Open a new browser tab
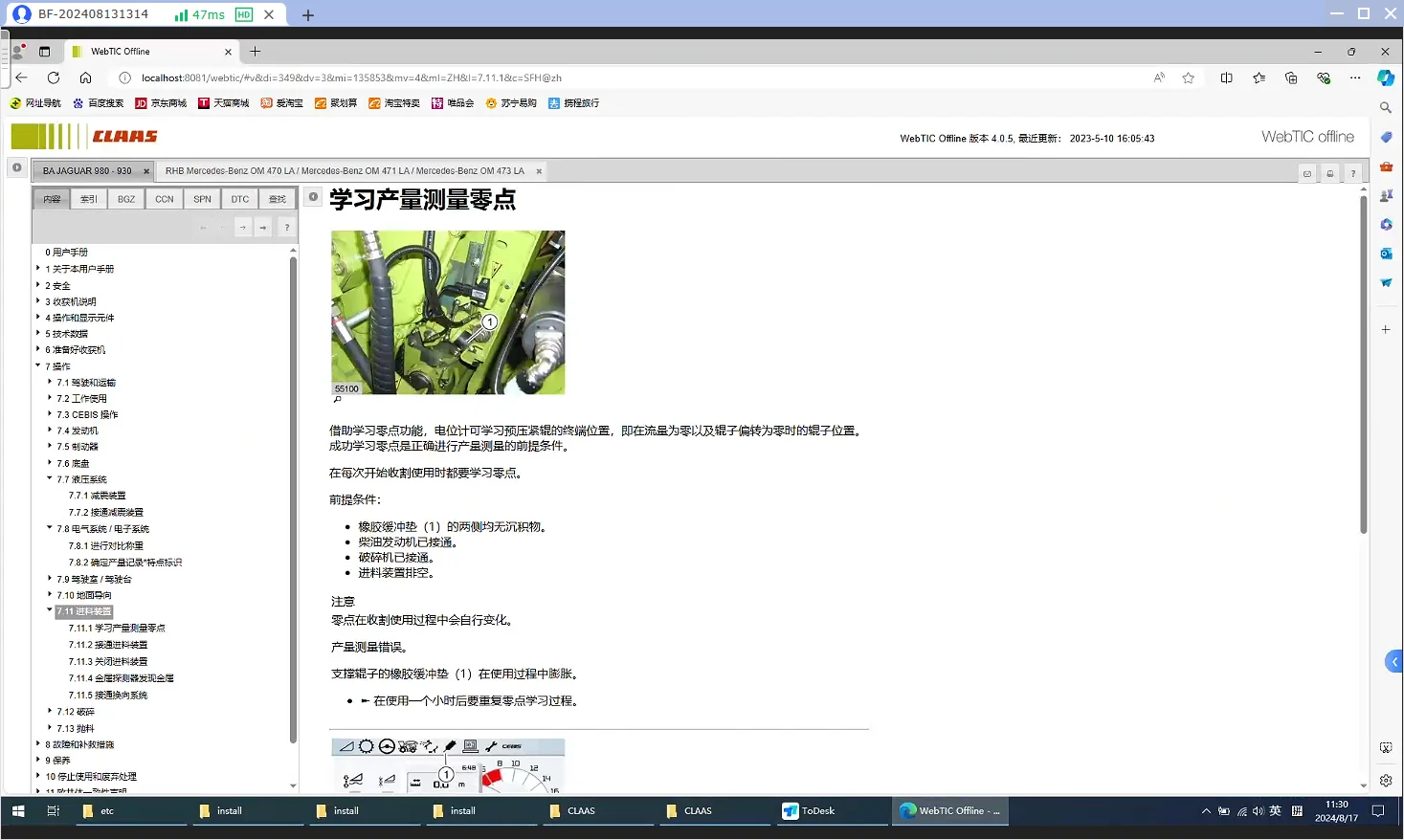The image size is (1404, 840). pos(255,52)
